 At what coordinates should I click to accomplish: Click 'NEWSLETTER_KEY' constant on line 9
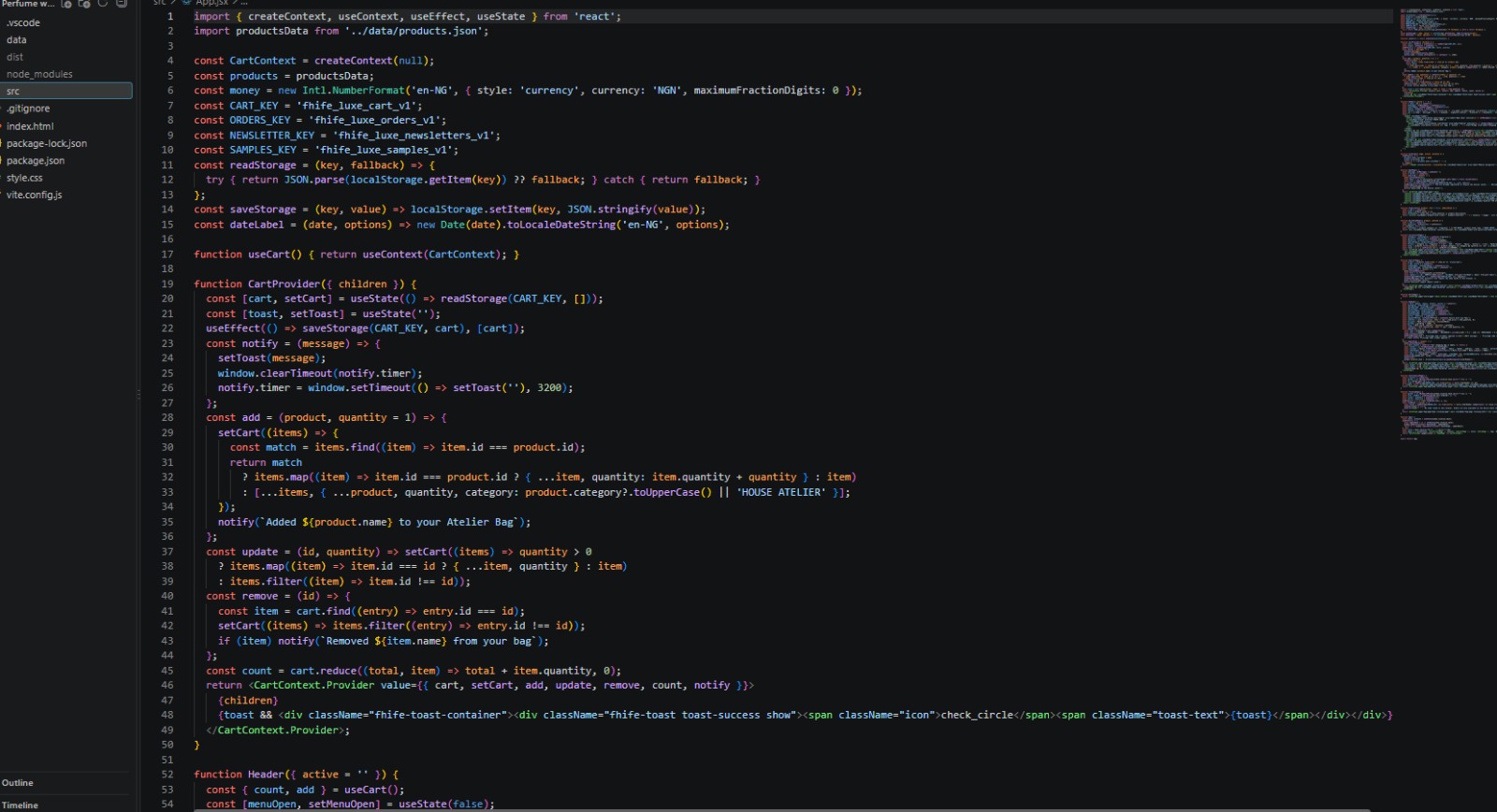point(272,136)
